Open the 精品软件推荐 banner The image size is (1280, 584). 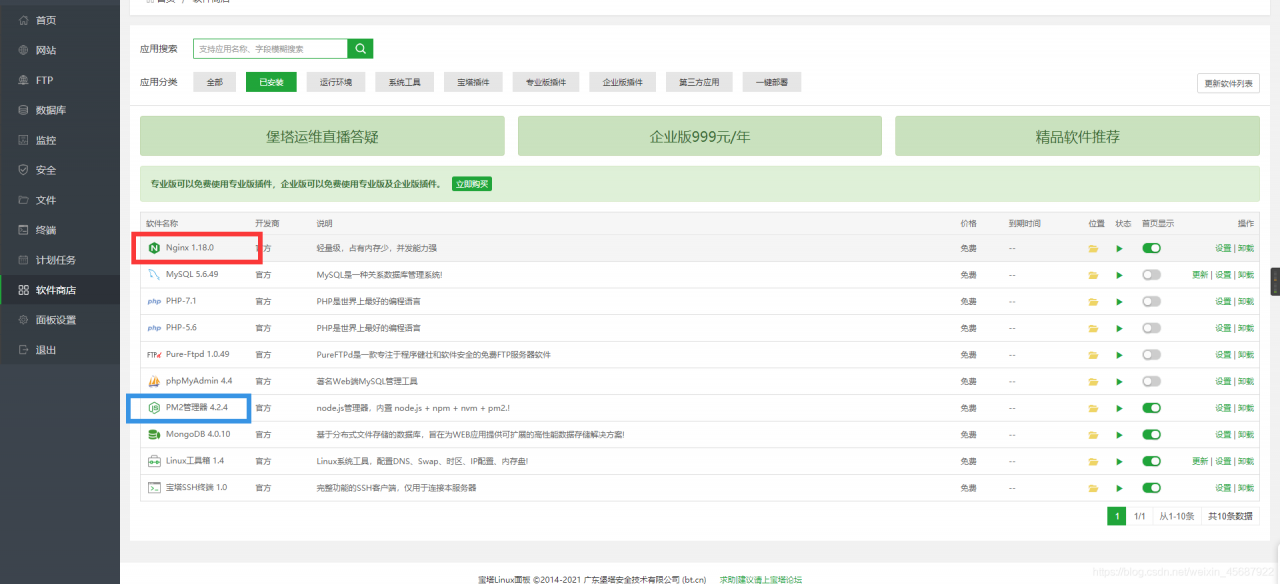point(1077,137)
